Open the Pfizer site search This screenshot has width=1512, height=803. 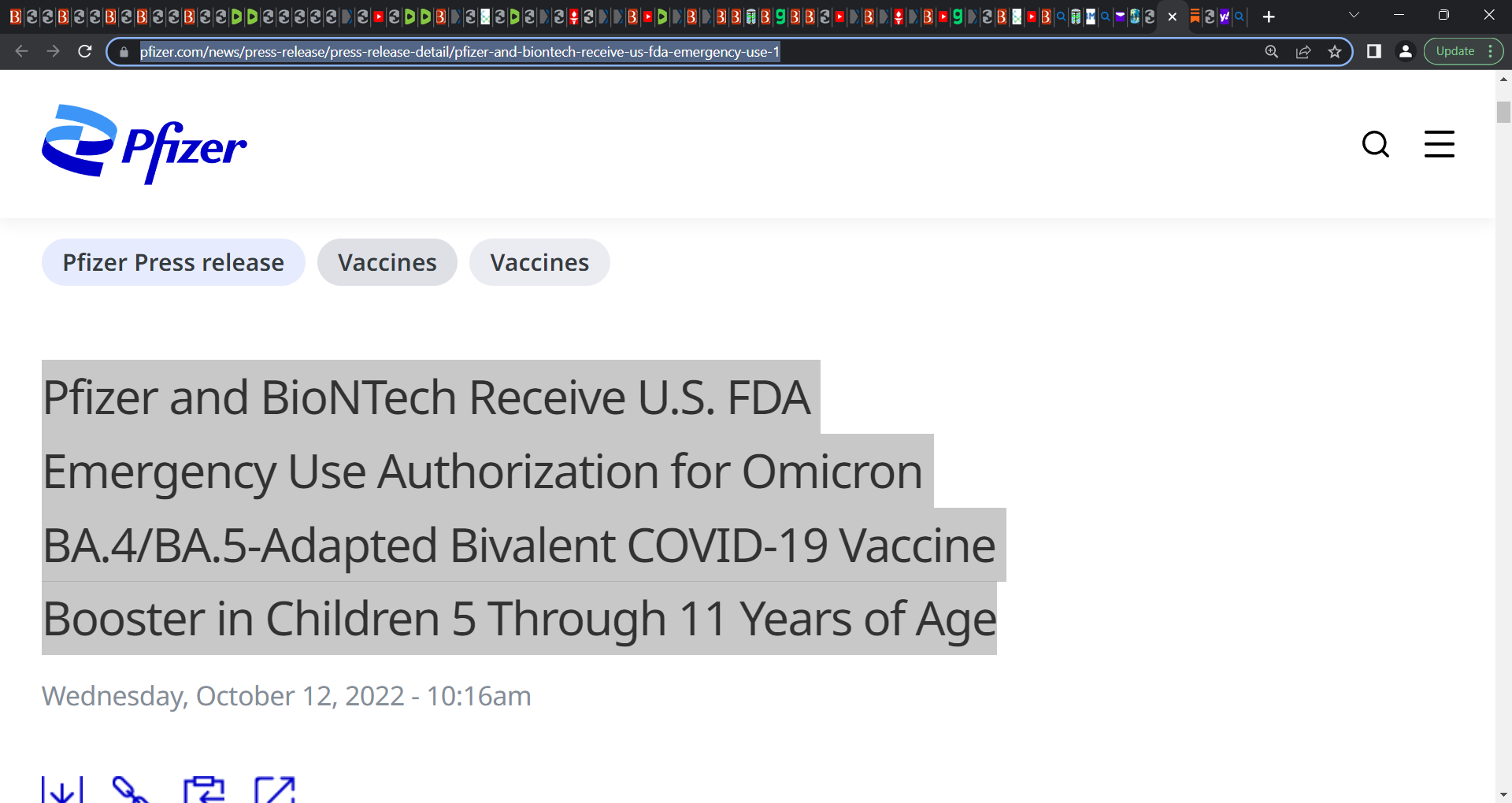click(x=1376, y=144)
